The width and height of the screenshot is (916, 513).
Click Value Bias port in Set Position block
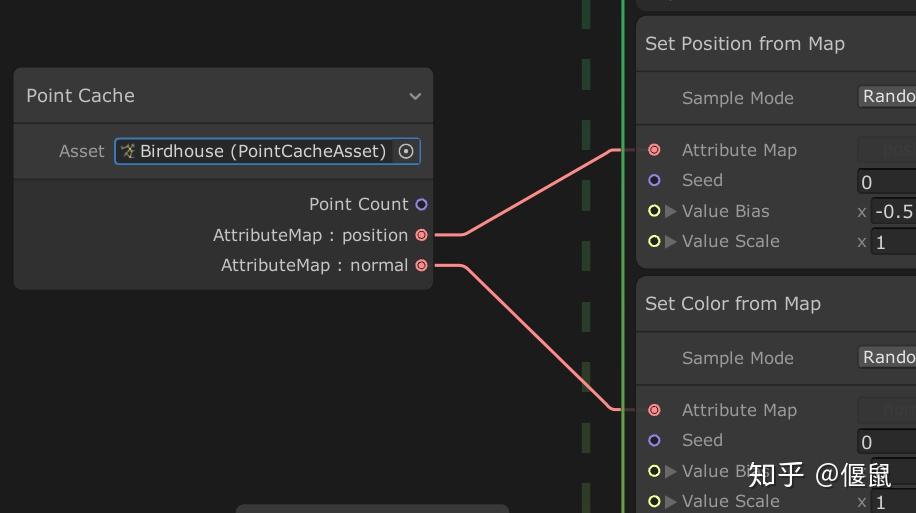click(x=654, y=211)
